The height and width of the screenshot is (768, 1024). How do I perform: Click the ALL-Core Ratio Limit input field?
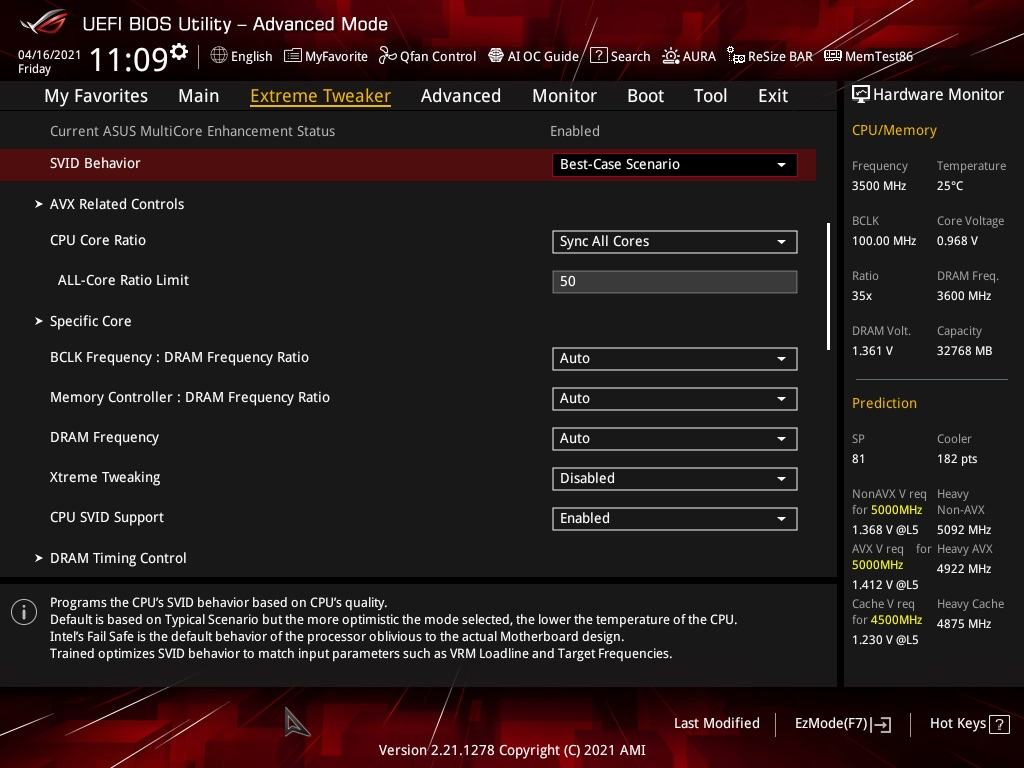(675, 281)
